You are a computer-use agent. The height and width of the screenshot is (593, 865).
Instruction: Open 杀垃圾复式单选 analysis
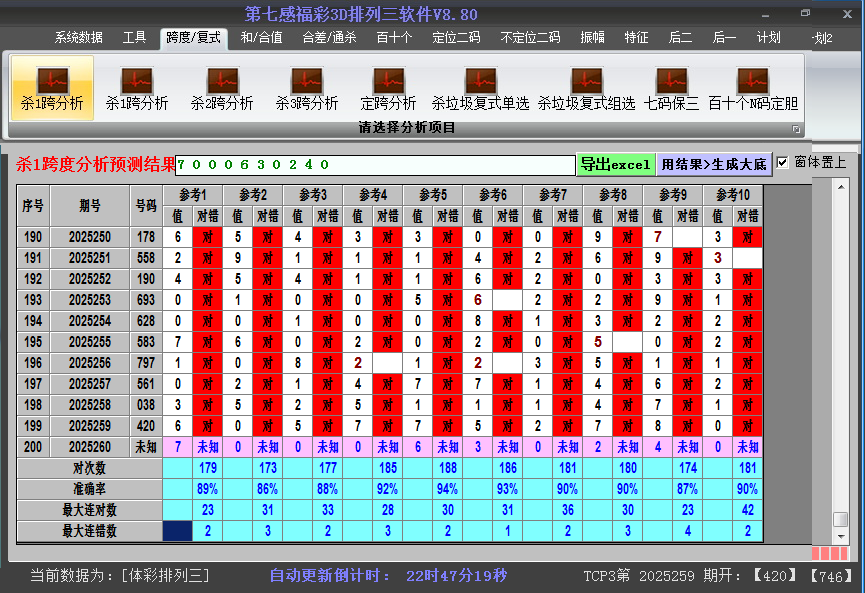pyautogui.click(x=480, y=88)
